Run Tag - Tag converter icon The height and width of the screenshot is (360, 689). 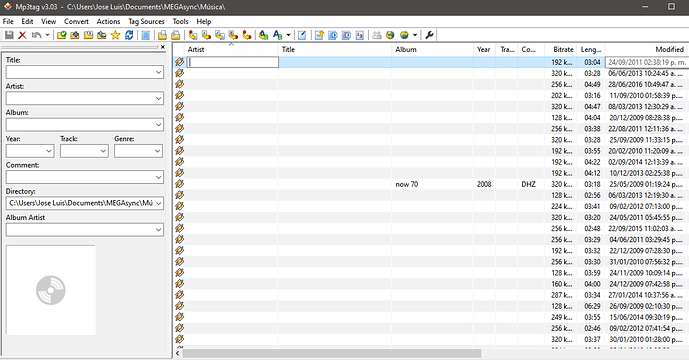(247, 35)
